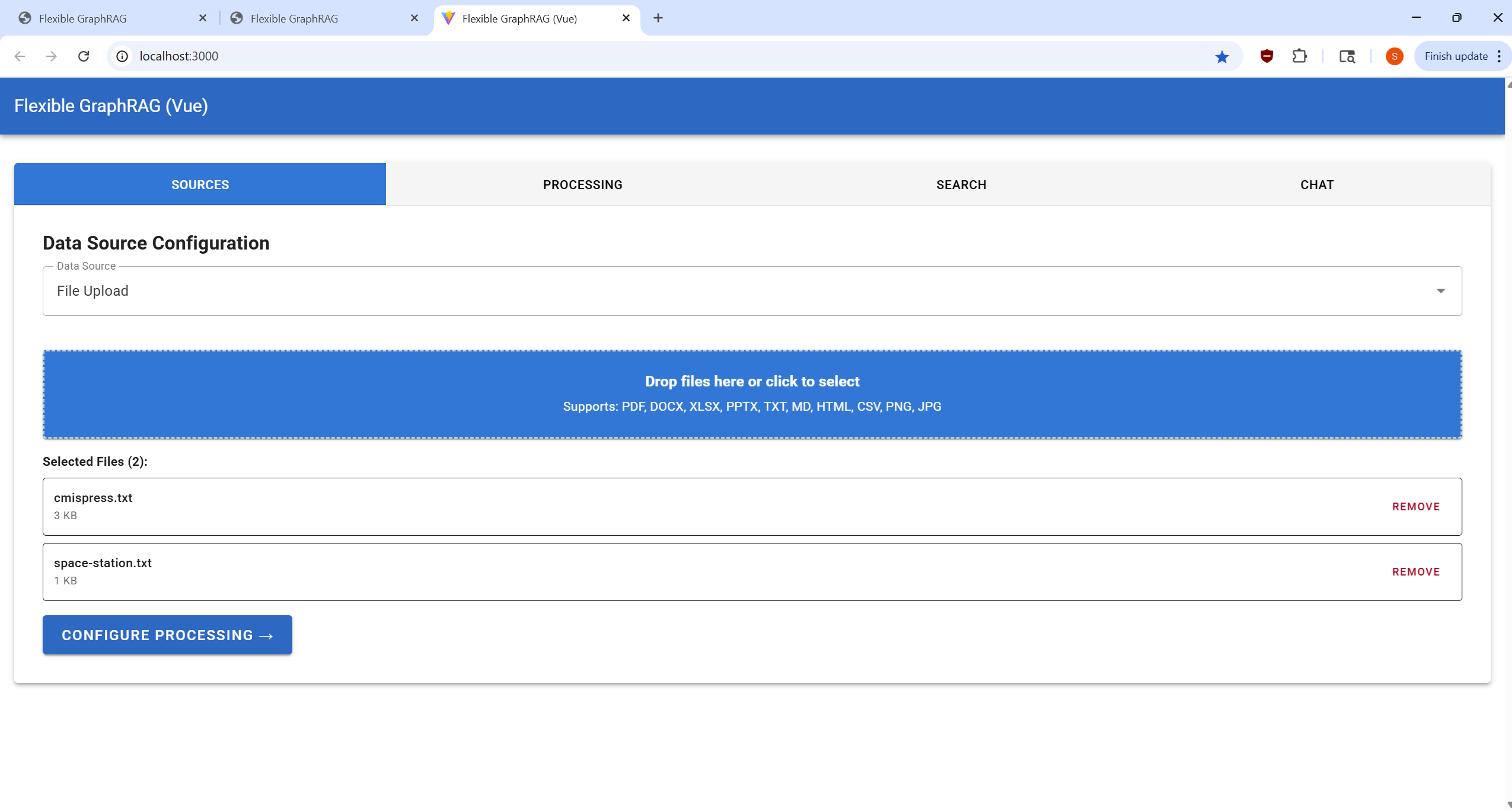The height and width of the screenshot is (812, 1512).
Task: Go to the Chat tab
Action: click(x=1316, y=185)
